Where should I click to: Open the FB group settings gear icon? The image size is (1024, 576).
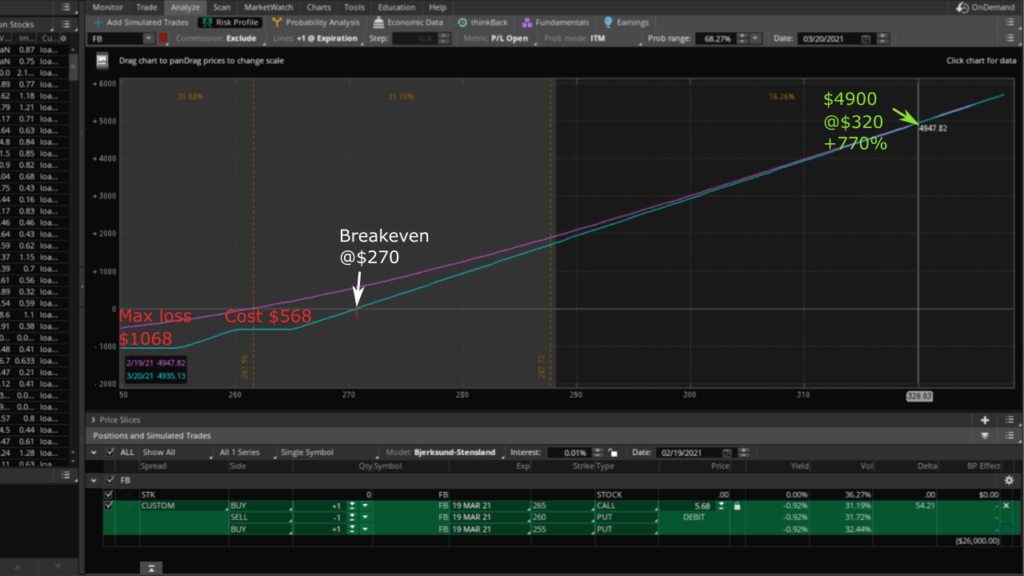1009,480
